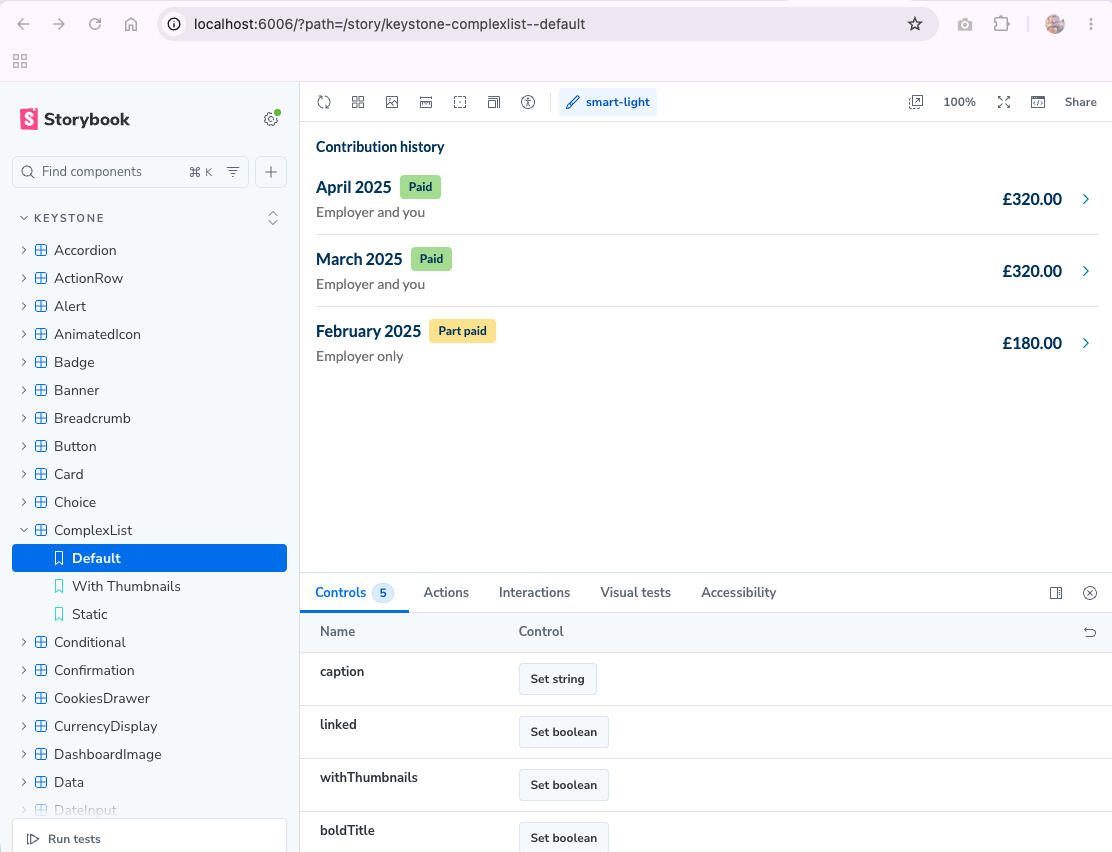This screenshot has width=1112, height=852.
Task: Click the Run tests button
Action: (64, 839)
